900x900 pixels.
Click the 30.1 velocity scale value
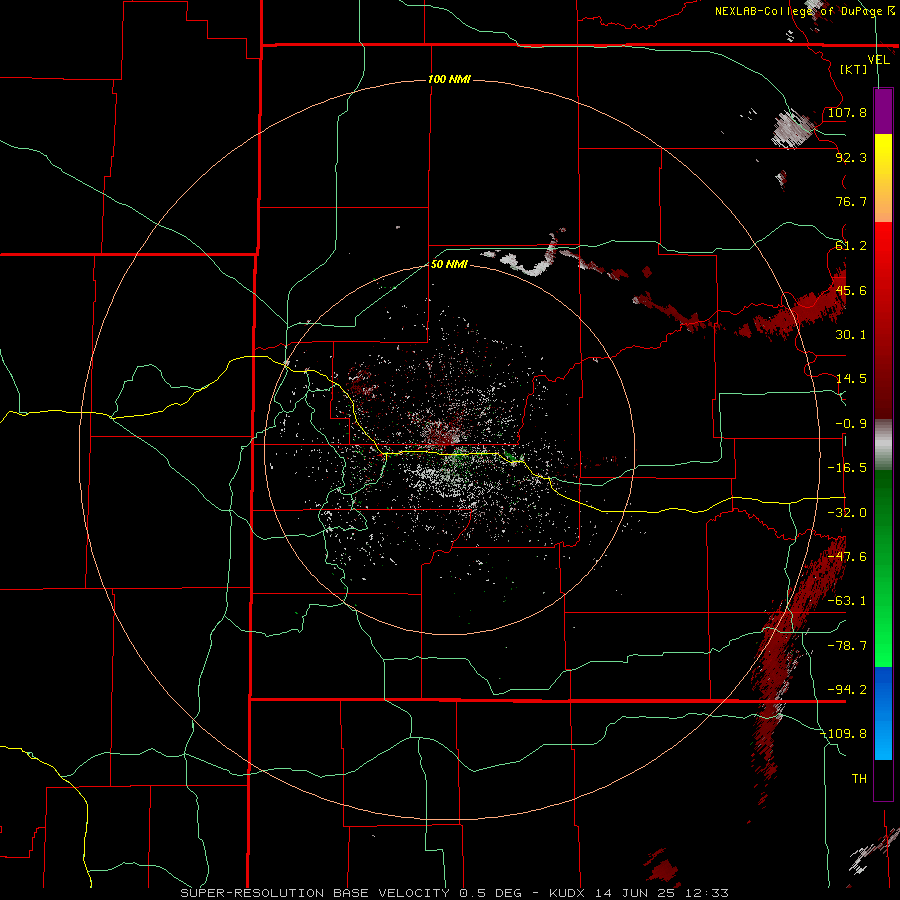[851, 335]
